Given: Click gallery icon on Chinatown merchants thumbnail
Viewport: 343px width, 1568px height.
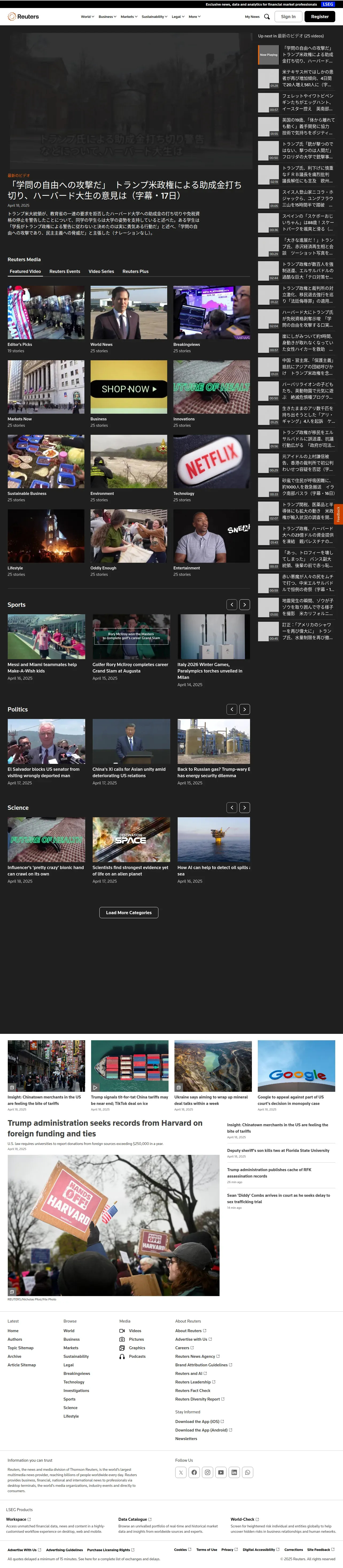Looking at the screenshot, I should 11,1087.
